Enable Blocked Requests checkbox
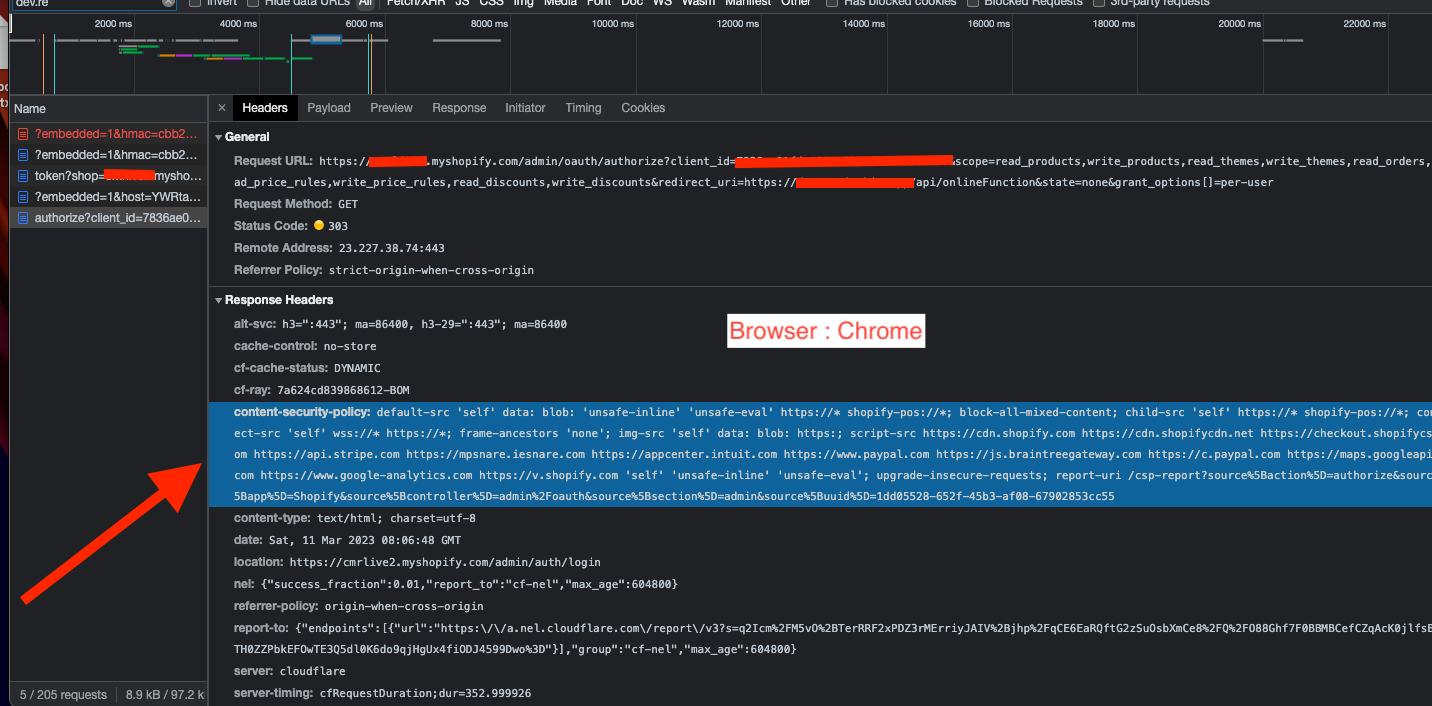This screenshot has width=1432, height=706. coord(972,3)
